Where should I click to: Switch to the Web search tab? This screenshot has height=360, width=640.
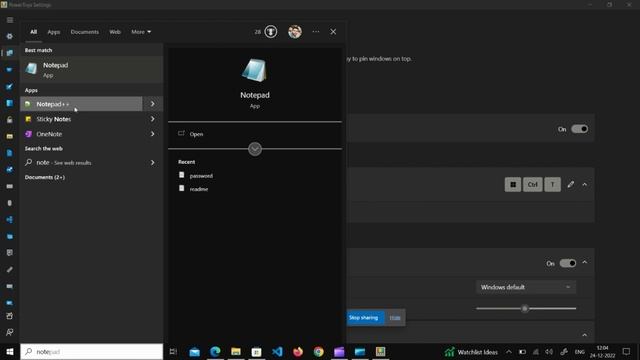pos(115,31)
